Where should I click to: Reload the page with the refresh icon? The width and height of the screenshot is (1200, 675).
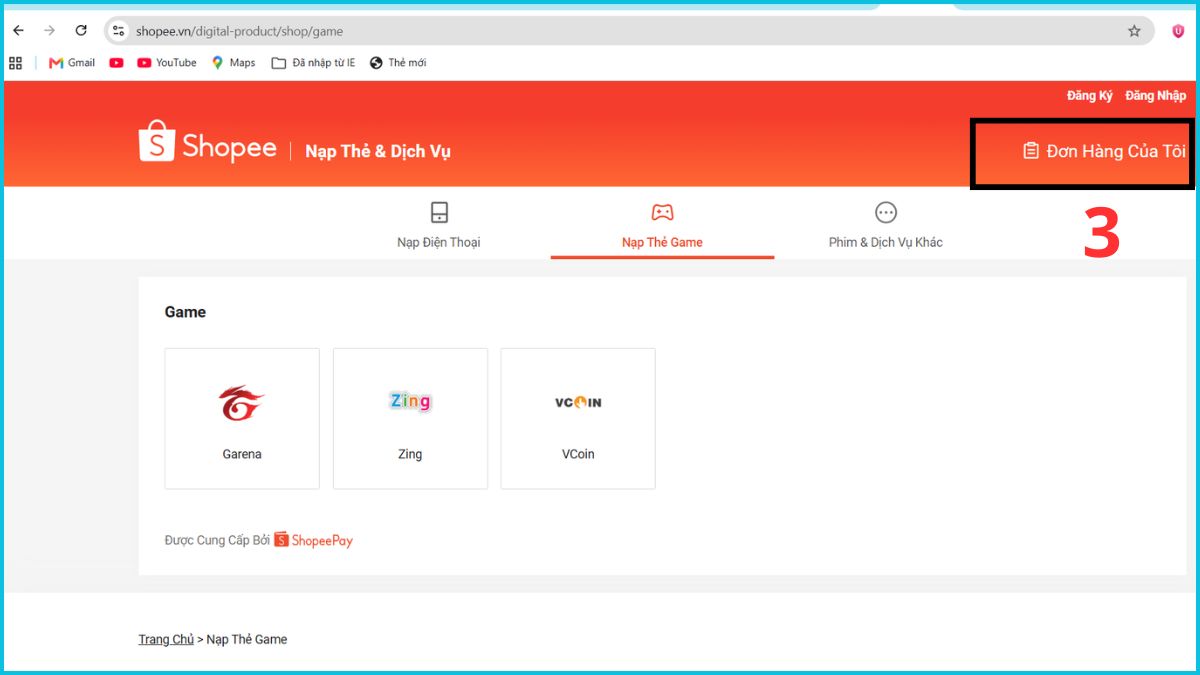coord(82,31)
